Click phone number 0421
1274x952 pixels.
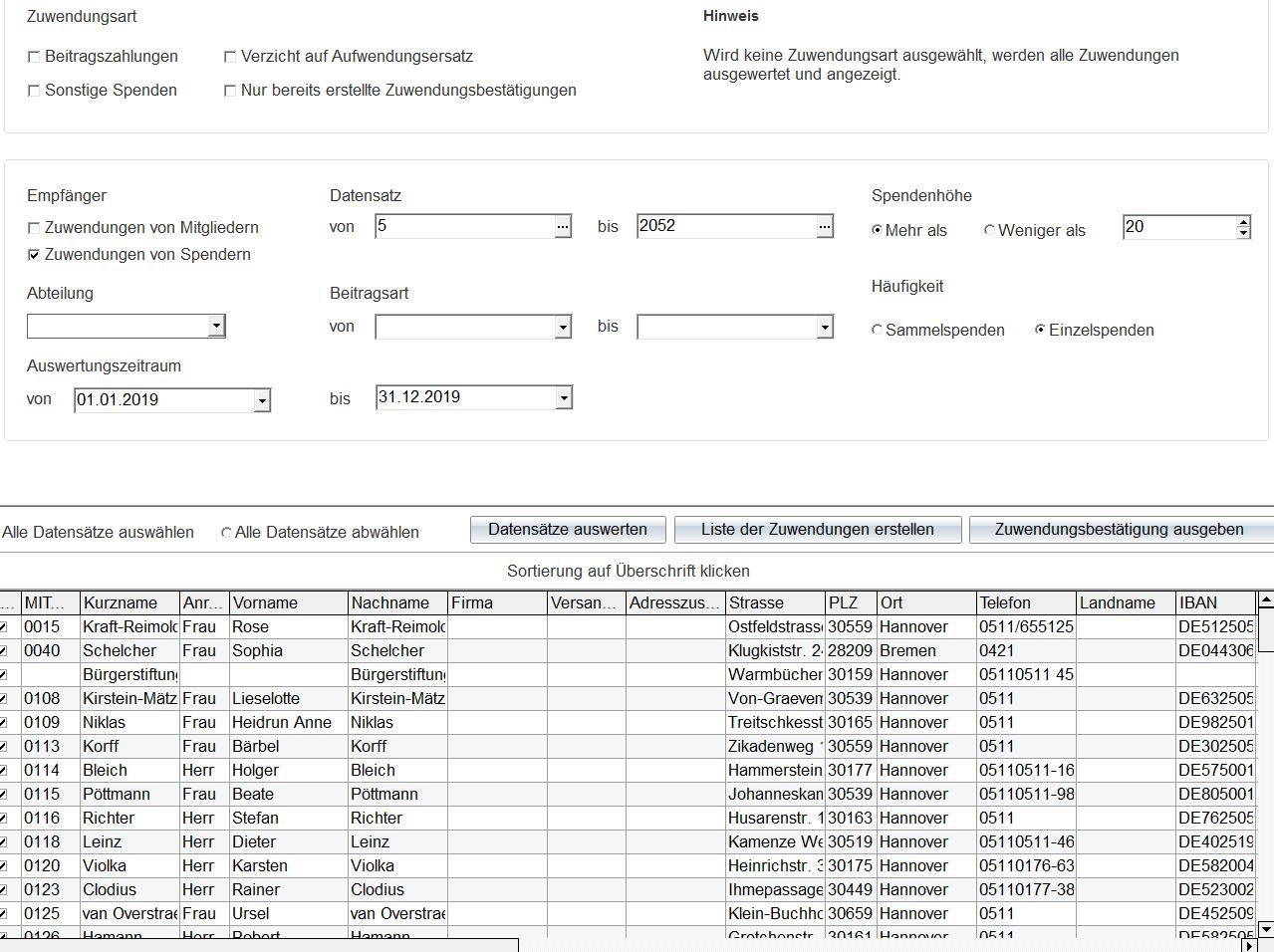1027,650
